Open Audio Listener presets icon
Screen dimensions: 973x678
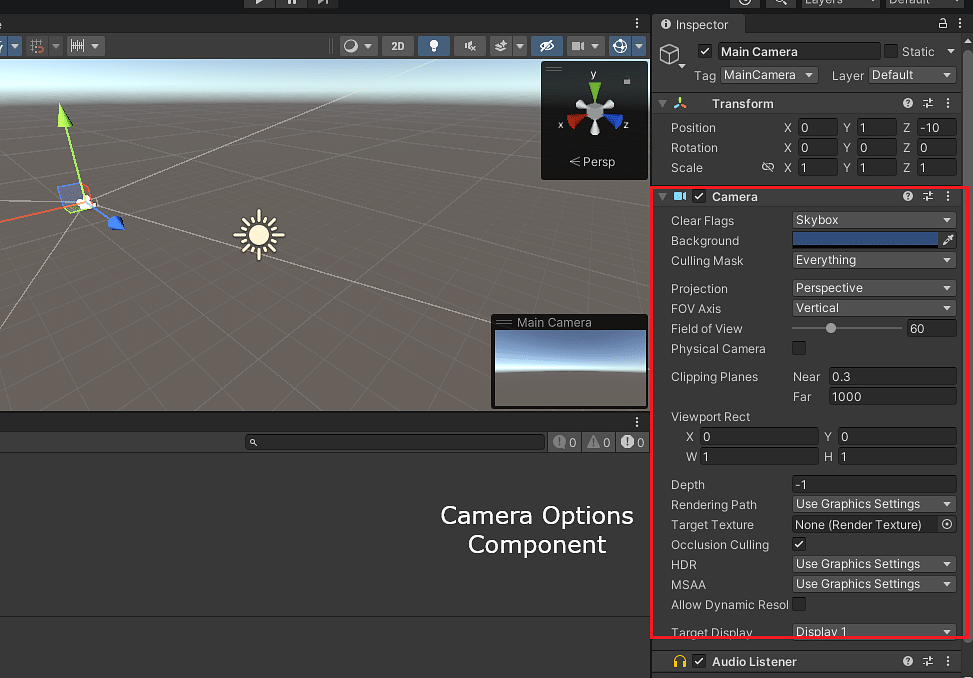point(928,661)
